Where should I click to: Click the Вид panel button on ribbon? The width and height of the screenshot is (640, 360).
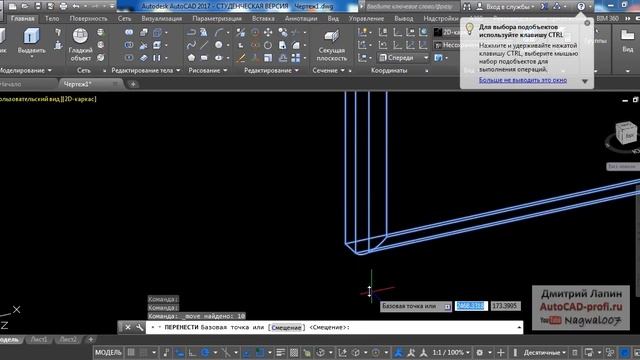(x=628, y=41)
